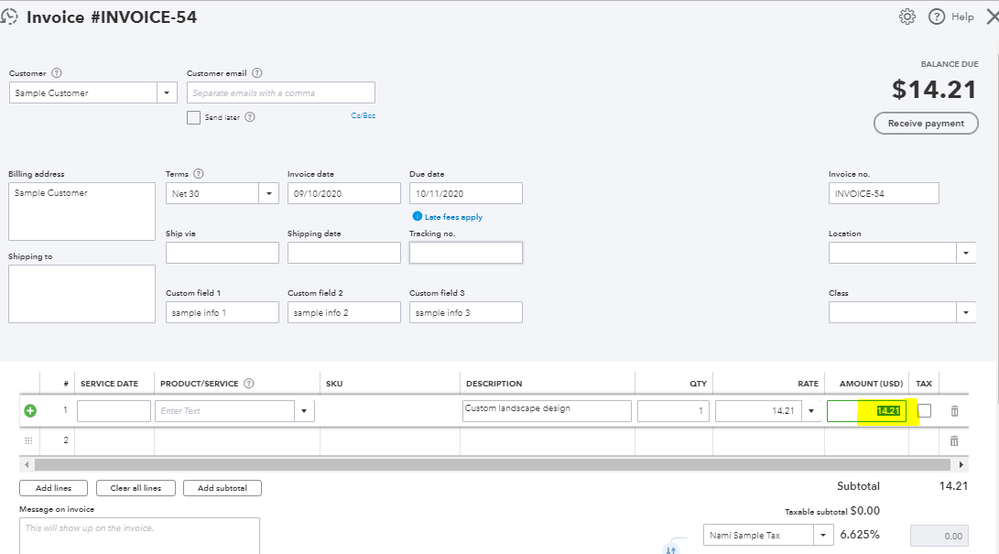This screenshot has width=999, height=554.
Task: Click the Qty field on line 1
Action: 673,411
